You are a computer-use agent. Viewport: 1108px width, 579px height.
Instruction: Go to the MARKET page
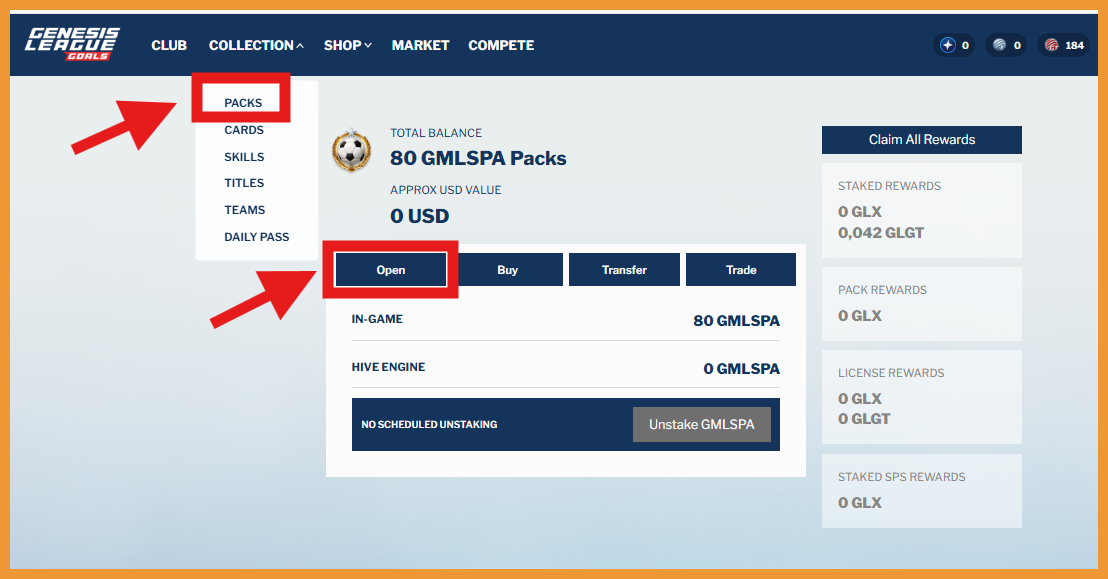420,45
